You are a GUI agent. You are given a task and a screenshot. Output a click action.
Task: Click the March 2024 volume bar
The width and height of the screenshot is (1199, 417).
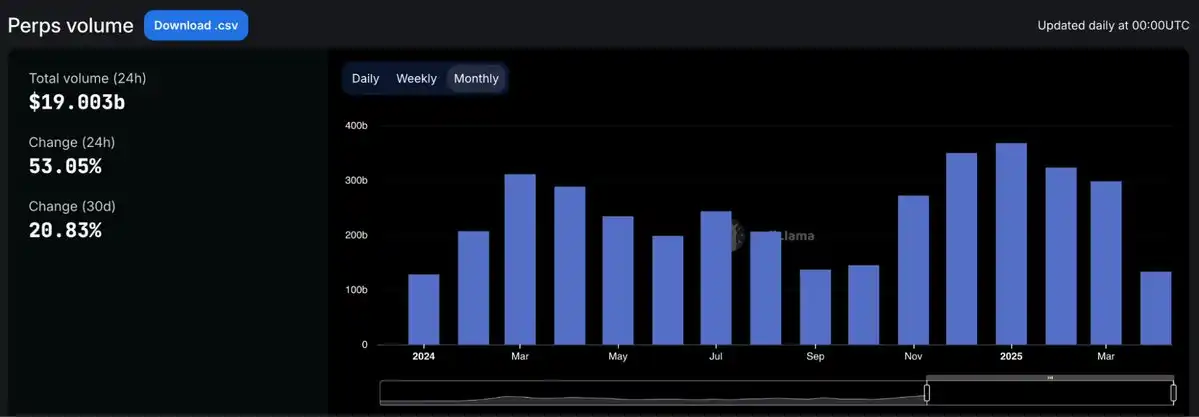point(520,260)
